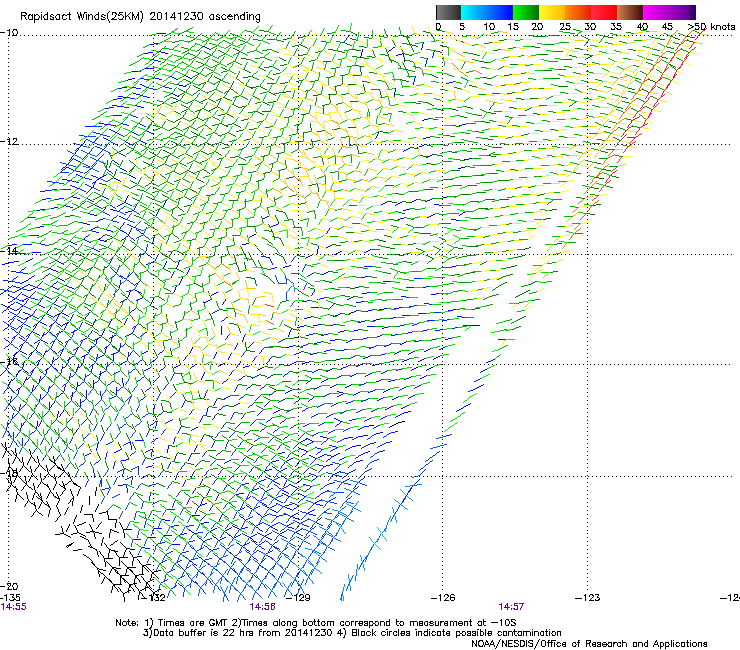Click the '0' label under the color scale
Screen dimensions: 740x650
point(438,27)
